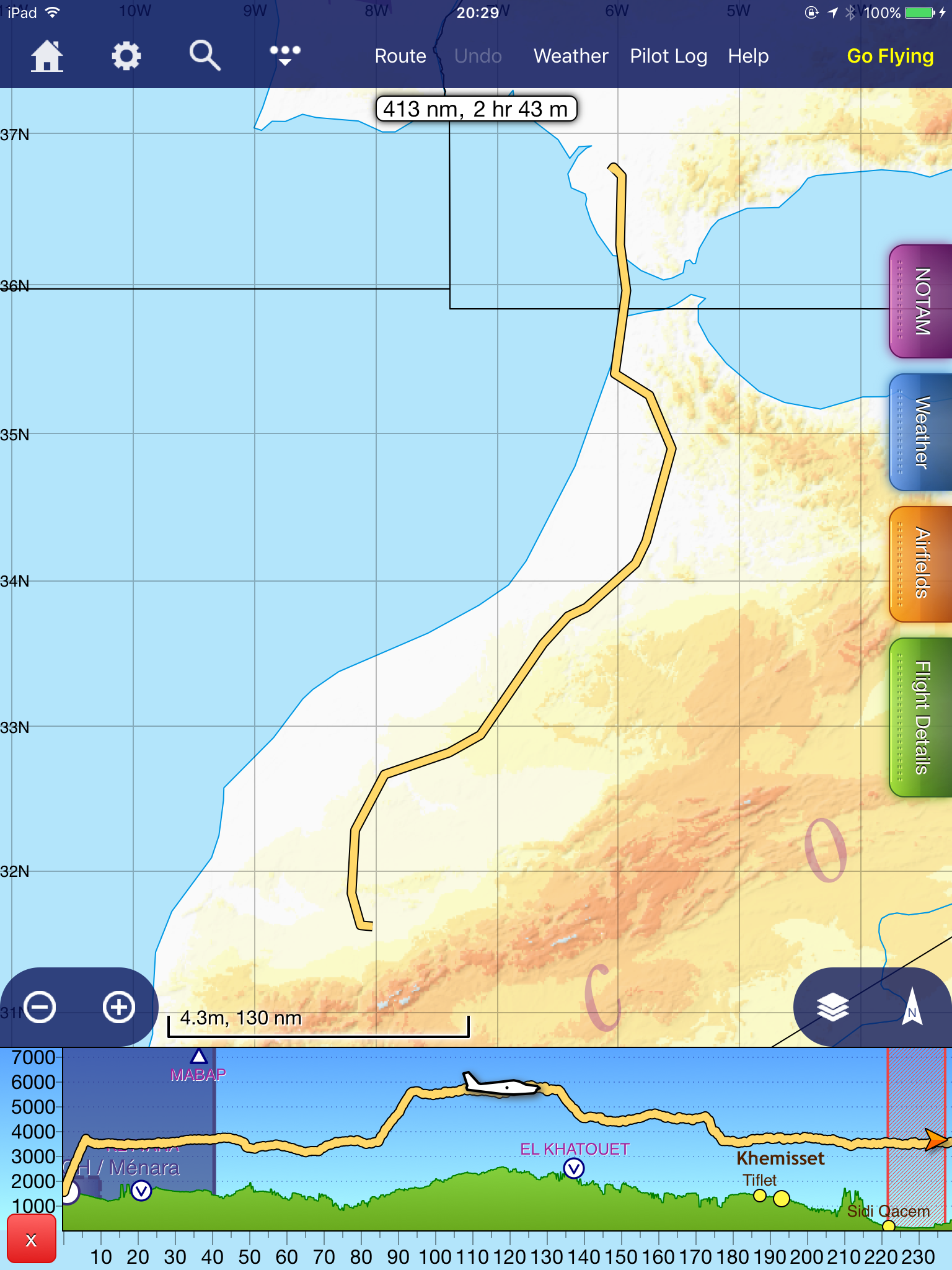
Task: Expand the three-dots dropdown menu
Action: click(x=285, y=55)
